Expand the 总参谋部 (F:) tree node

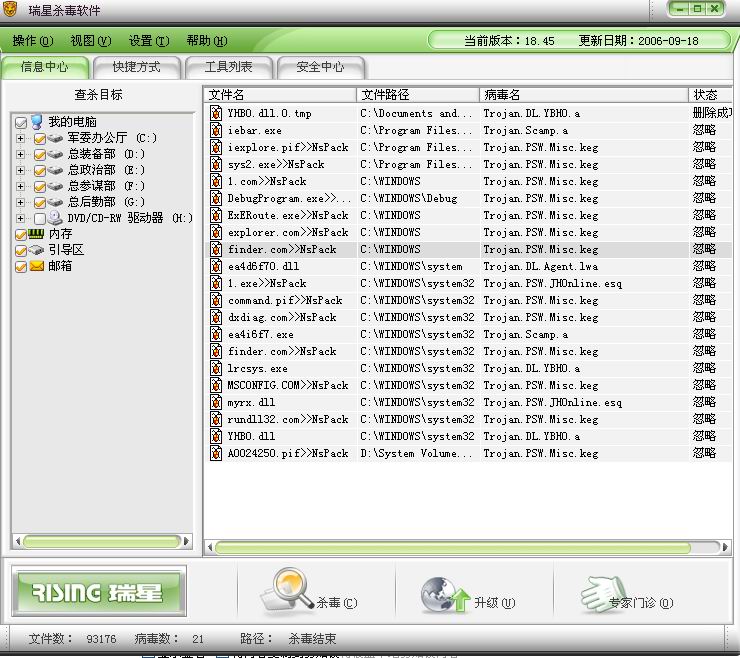20,186
